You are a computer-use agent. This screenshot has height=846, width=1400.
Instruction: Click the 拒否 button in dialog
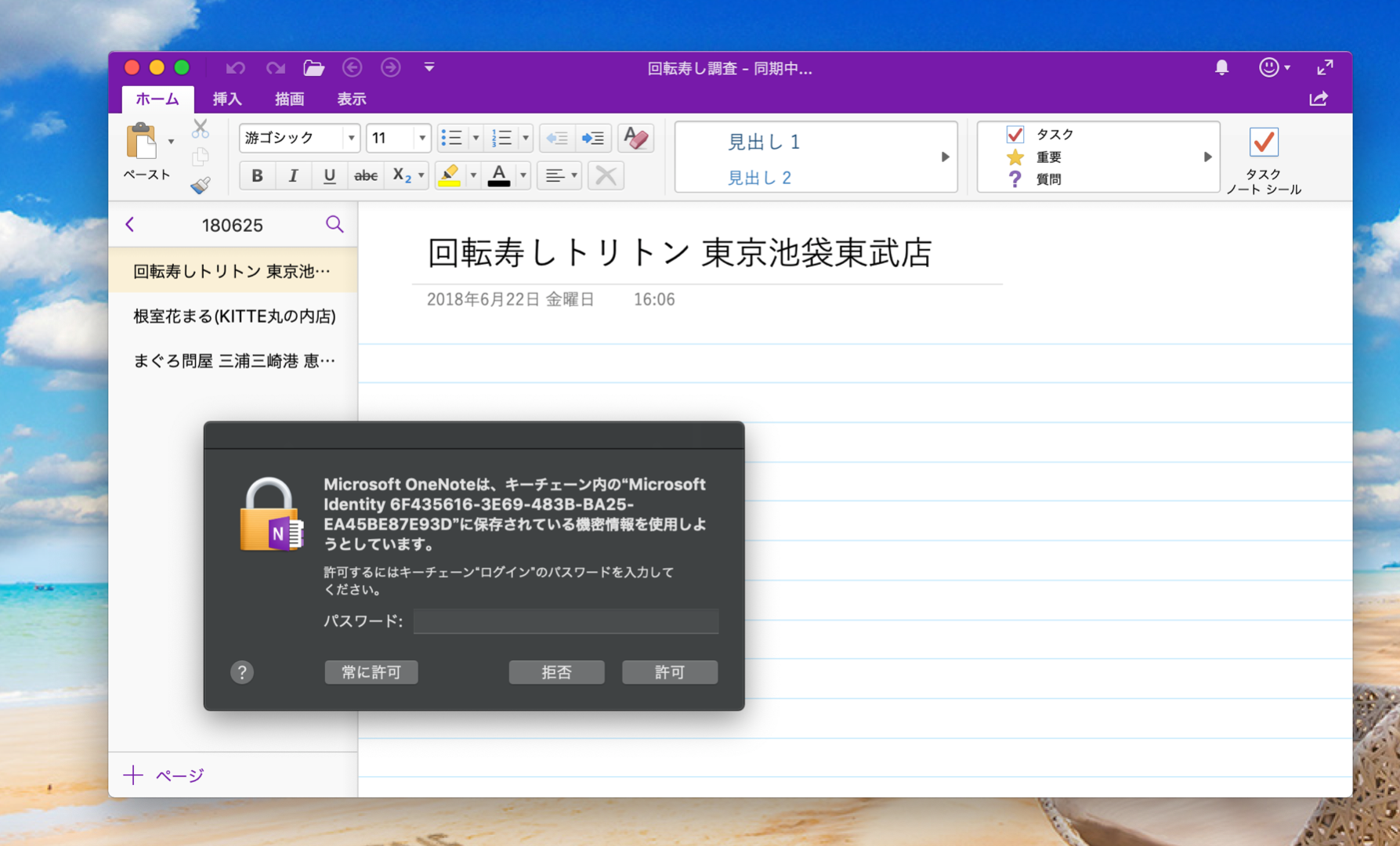pyautogui.click(x=556, y=672)
